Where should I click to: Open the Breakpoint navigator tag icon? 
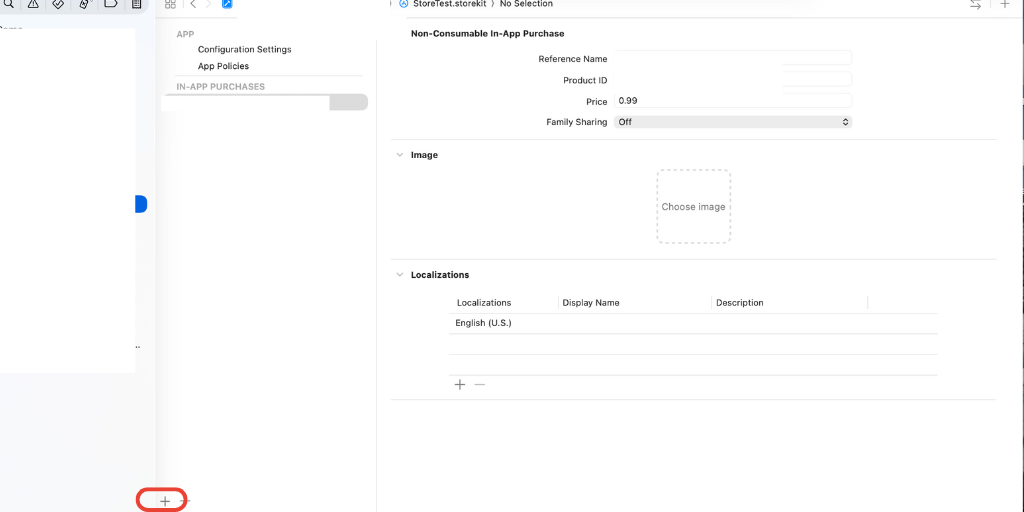click(111, 4)
